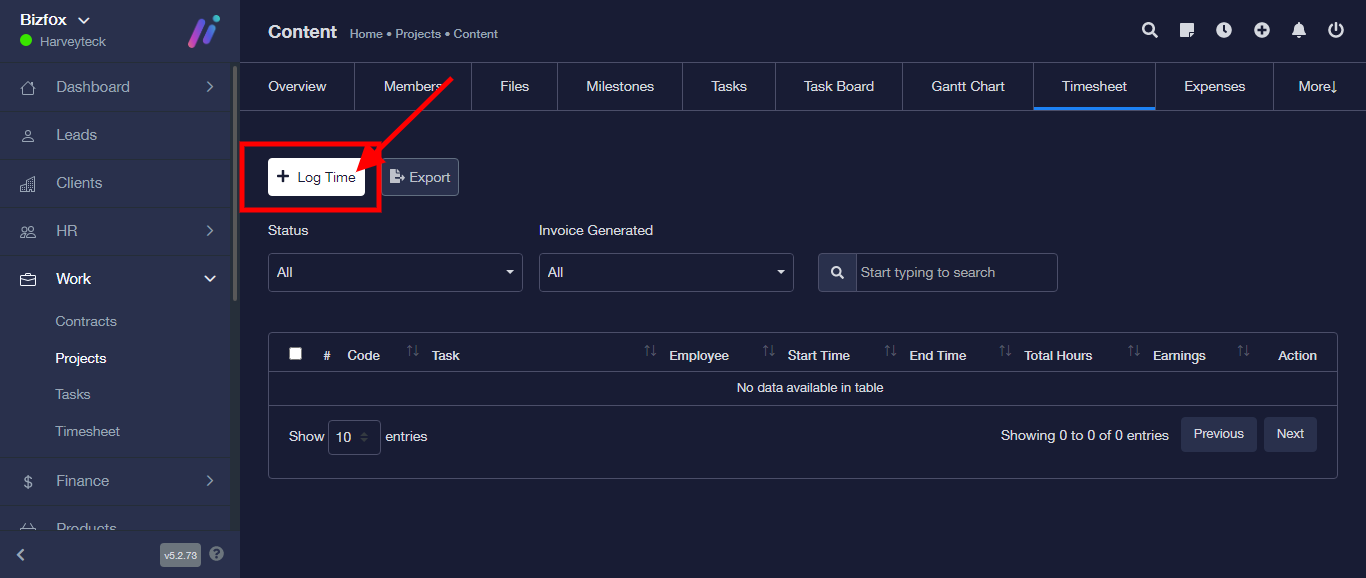Click the plus circle quick-add icon
The width and height of the screenshot is (1366, 578).
(x=1262, y=31)
